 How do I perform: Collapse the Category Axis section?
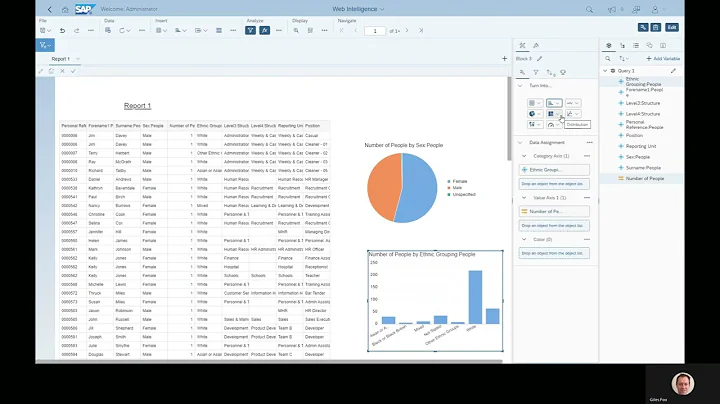point(524,156)
